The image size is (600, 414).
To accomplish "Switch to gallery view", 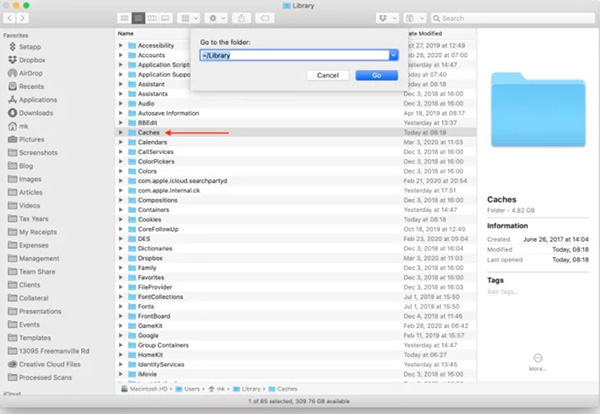I will [165, 18].
